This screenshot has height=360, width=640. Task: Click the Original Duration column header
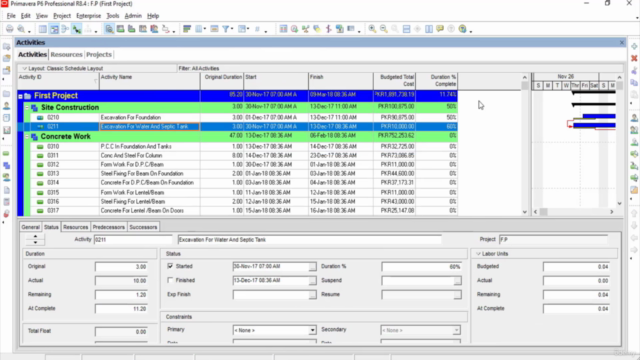(x=222, y=81)
